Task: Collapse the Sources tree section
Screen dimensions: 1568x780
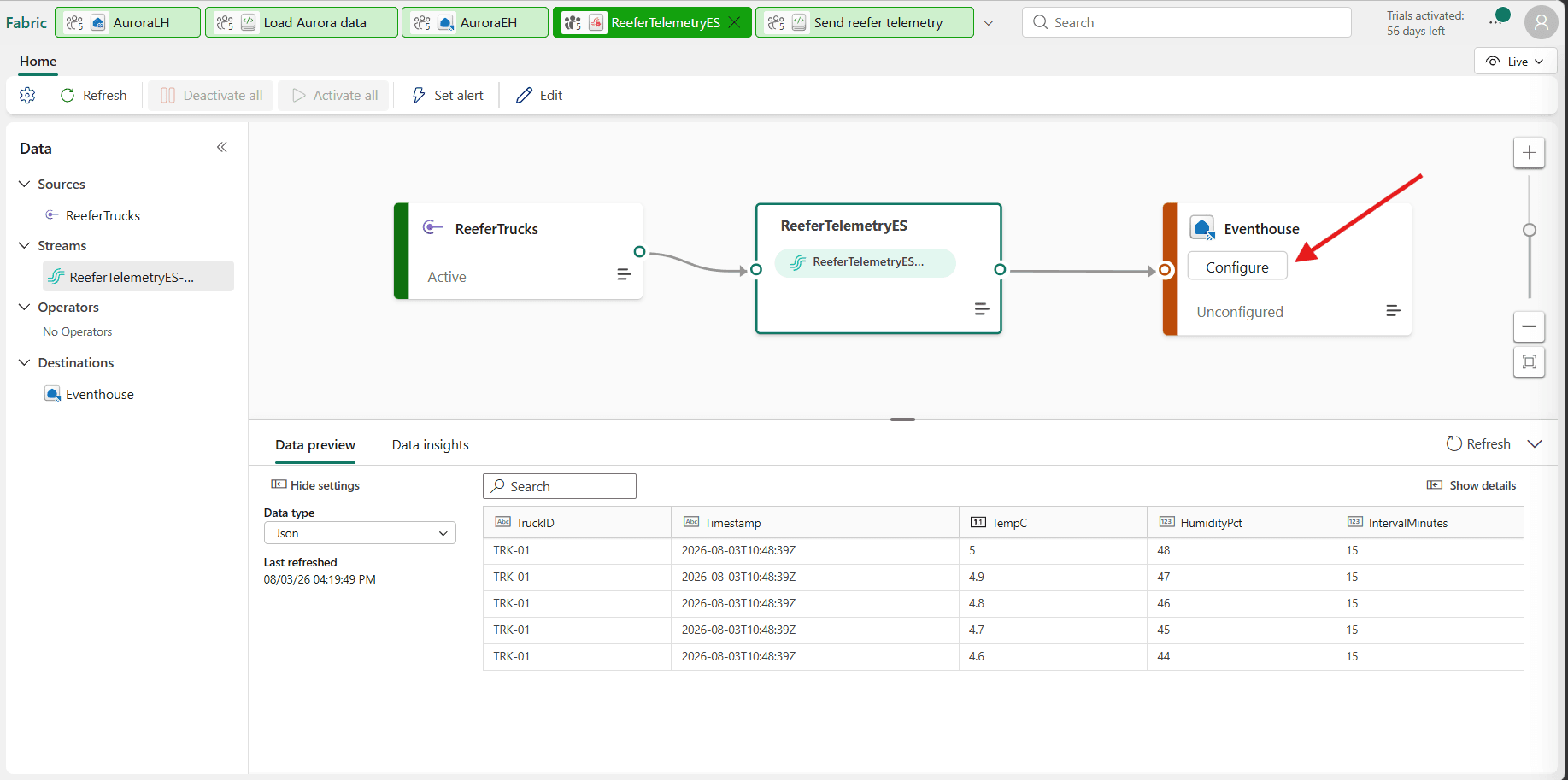Action: (x=25, y=184)
